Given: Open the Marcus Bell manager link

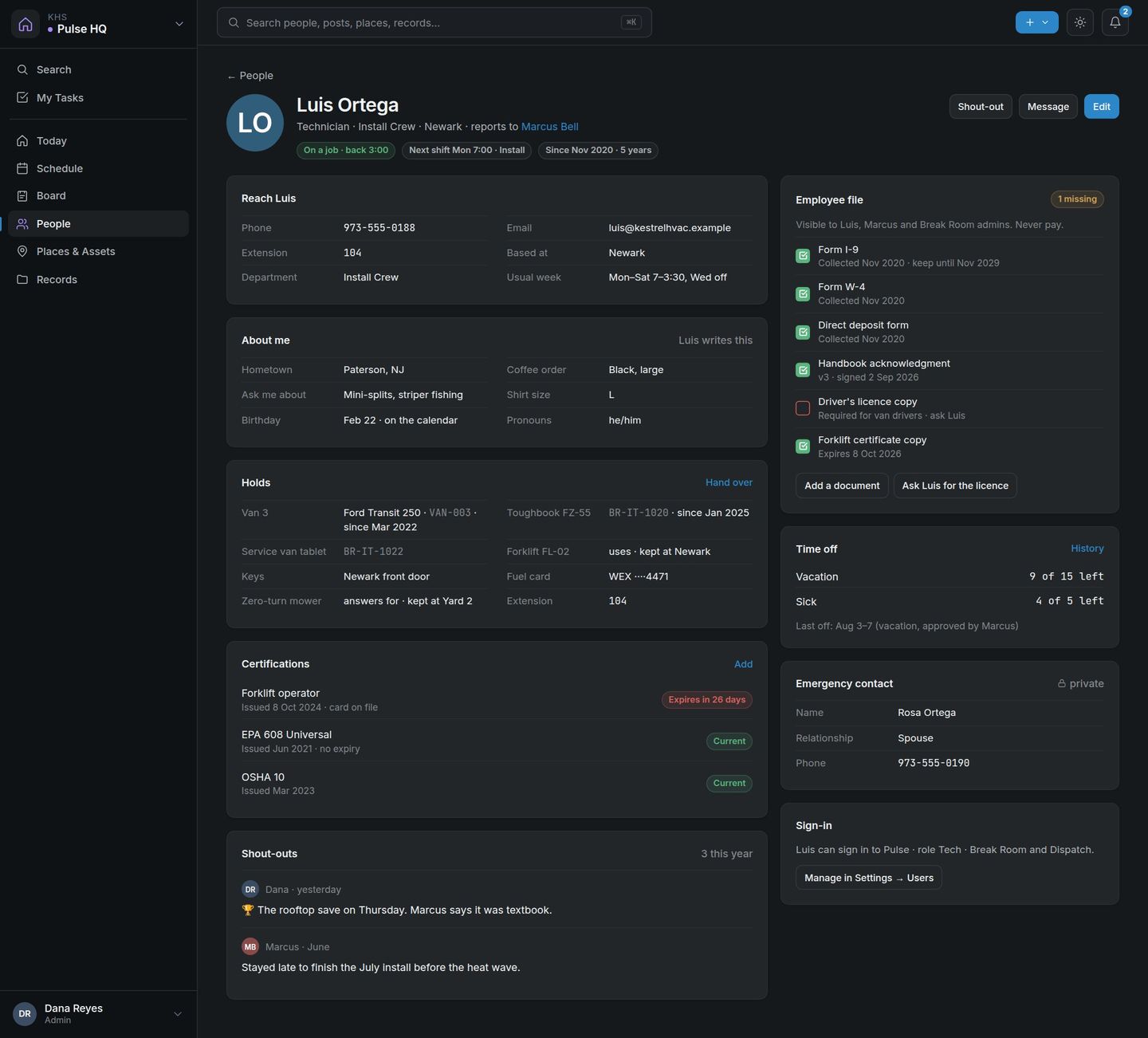Looking at the screenshot, I should 549,127.
